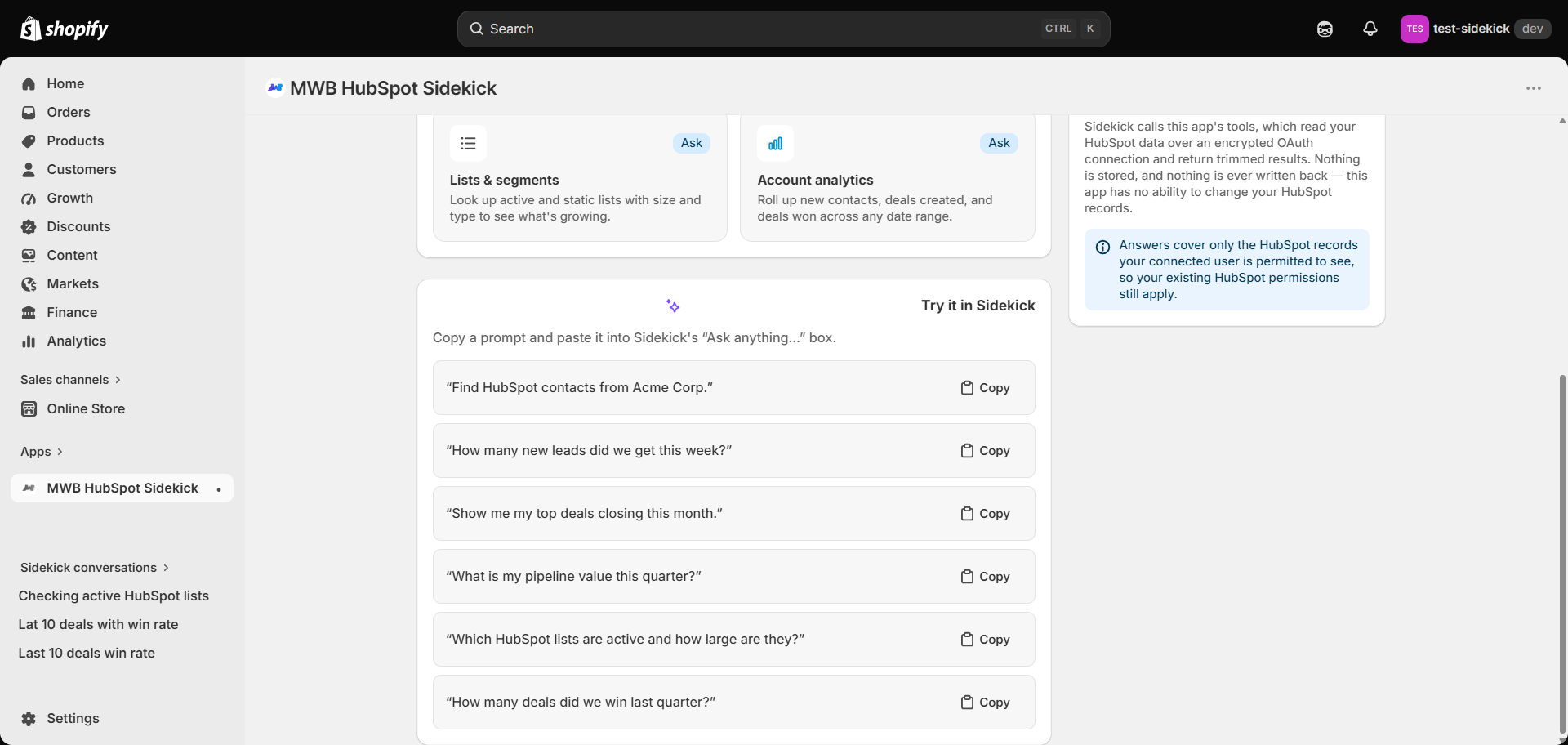The image size is (1568, 745).
Task: Expand Sidekick conversations list
Action: (95, 568)
